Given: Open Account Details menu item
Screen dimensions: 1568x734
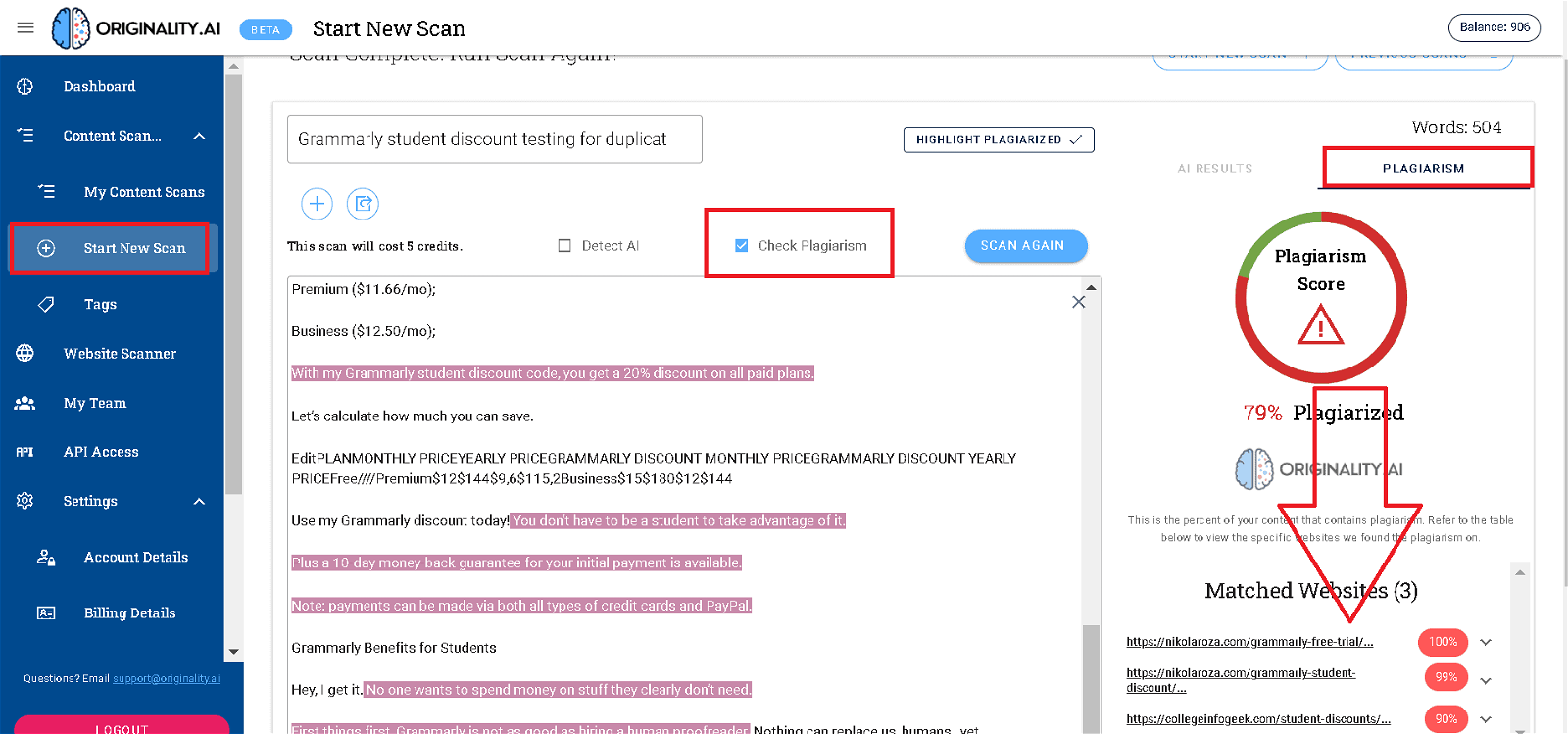Looking at the screenshot, I should click(x=136, y=557).
